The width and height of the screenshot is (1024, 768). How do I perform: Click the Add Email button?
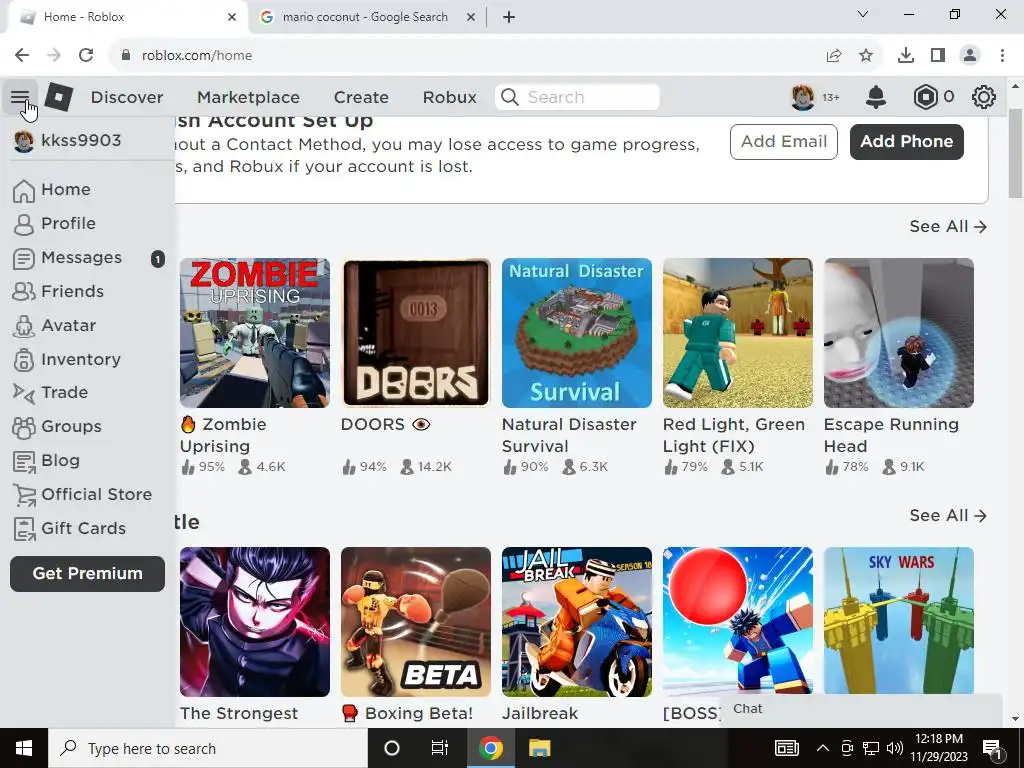point(784,141)
